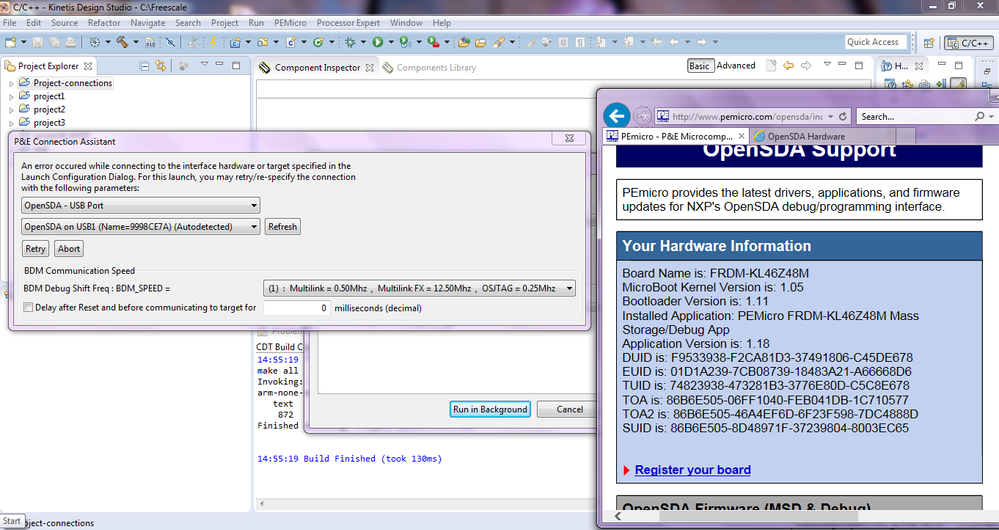Click the yellow back arrow in Component Inspector
The image size is (999, 530).
pyautogui.click(x=789, y=66)
